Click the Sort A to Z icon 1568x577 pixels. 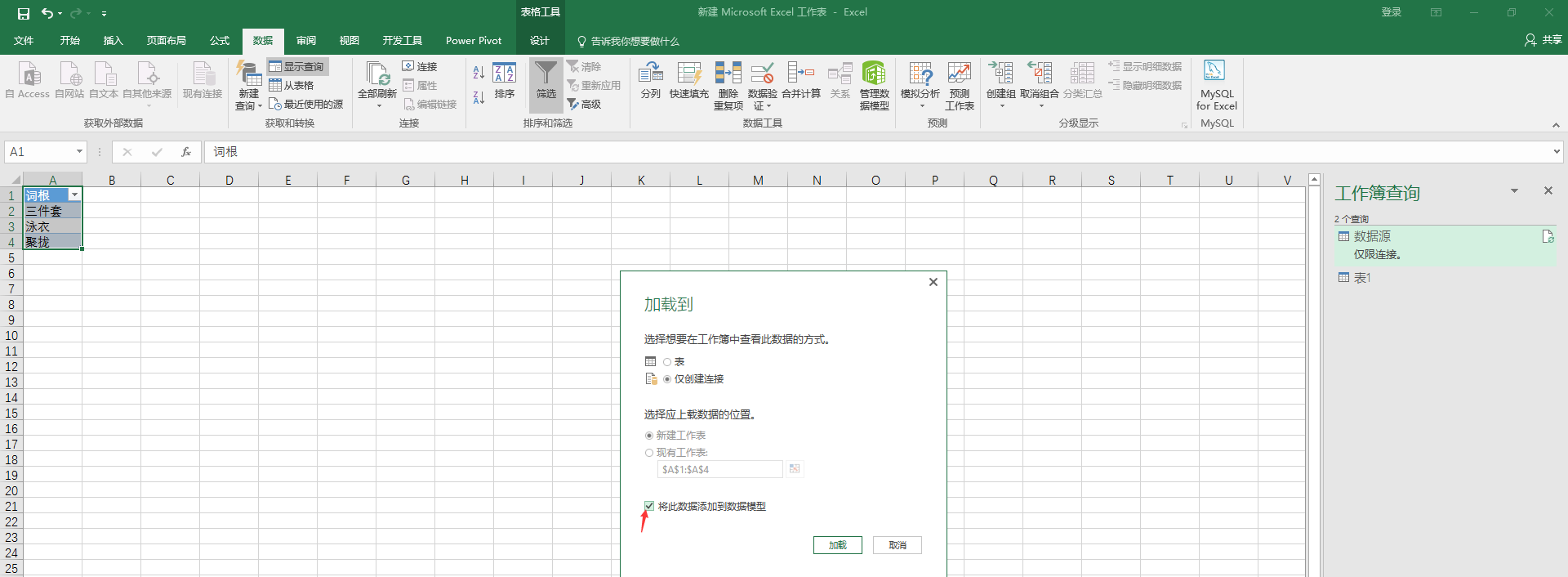[x=479, y=73]
